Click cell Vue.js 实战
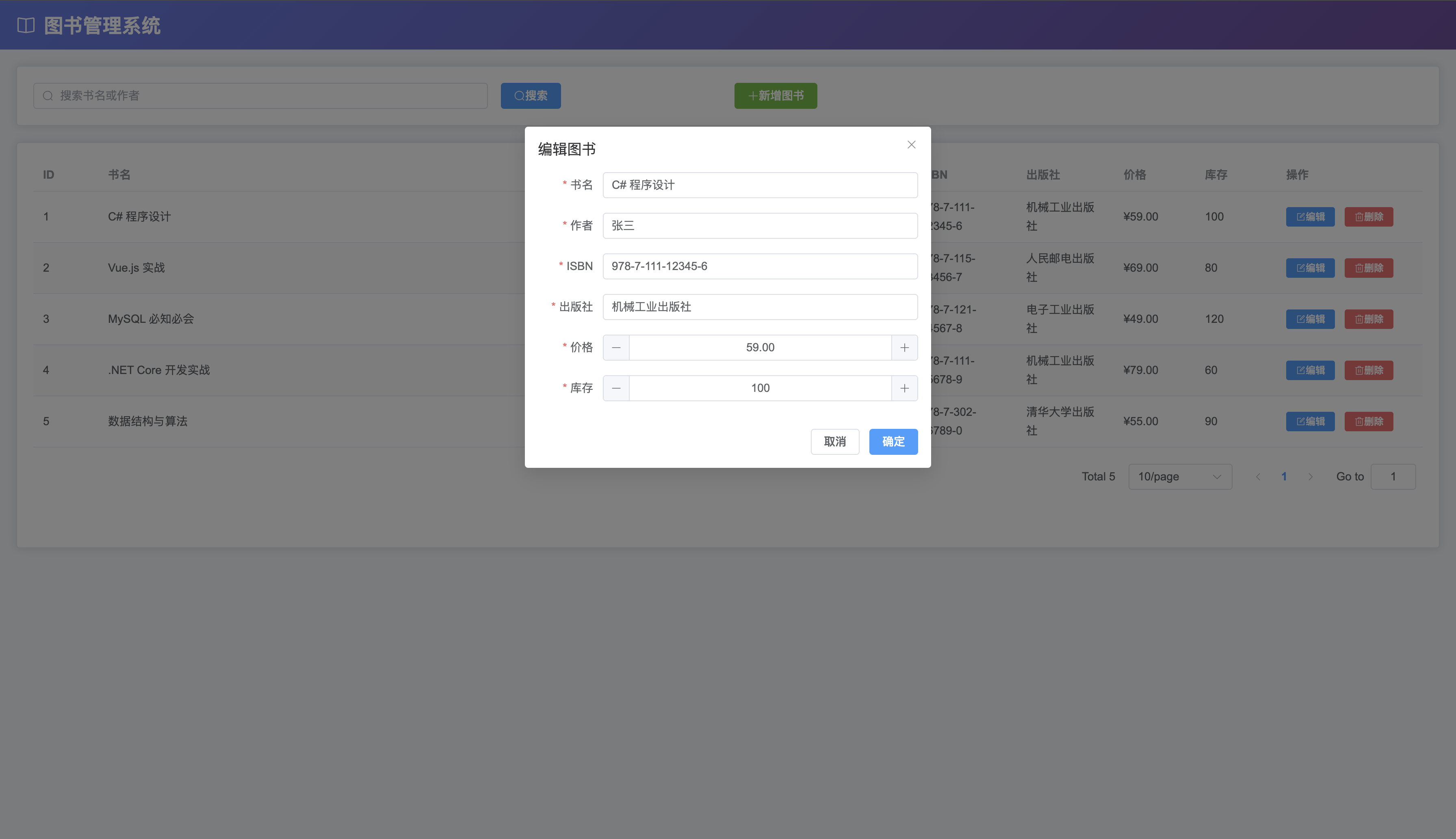This screenshot has height=839, width=1456. point(136,268)
